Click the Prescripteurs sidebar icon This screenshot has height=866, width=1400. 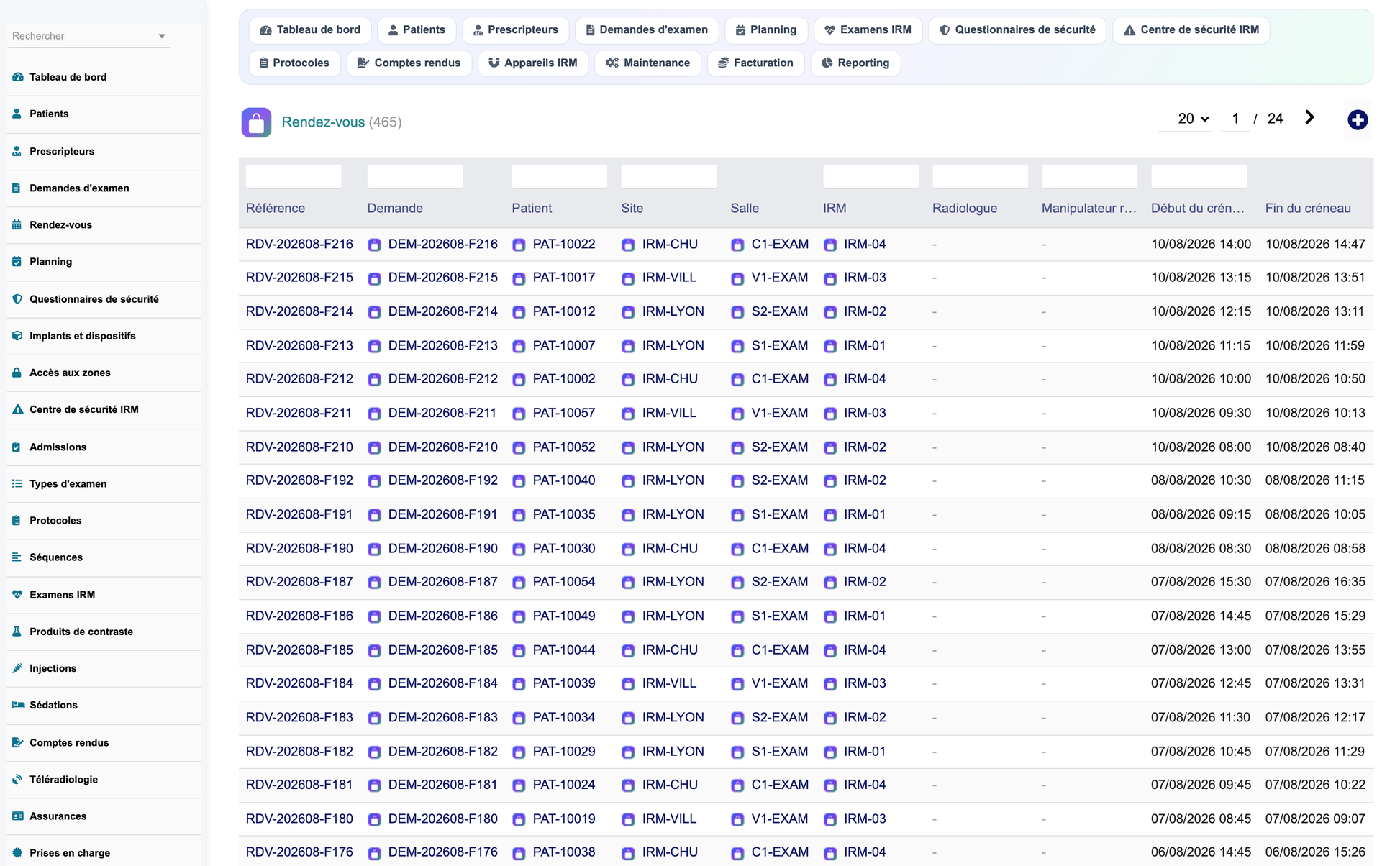(17, 151)
